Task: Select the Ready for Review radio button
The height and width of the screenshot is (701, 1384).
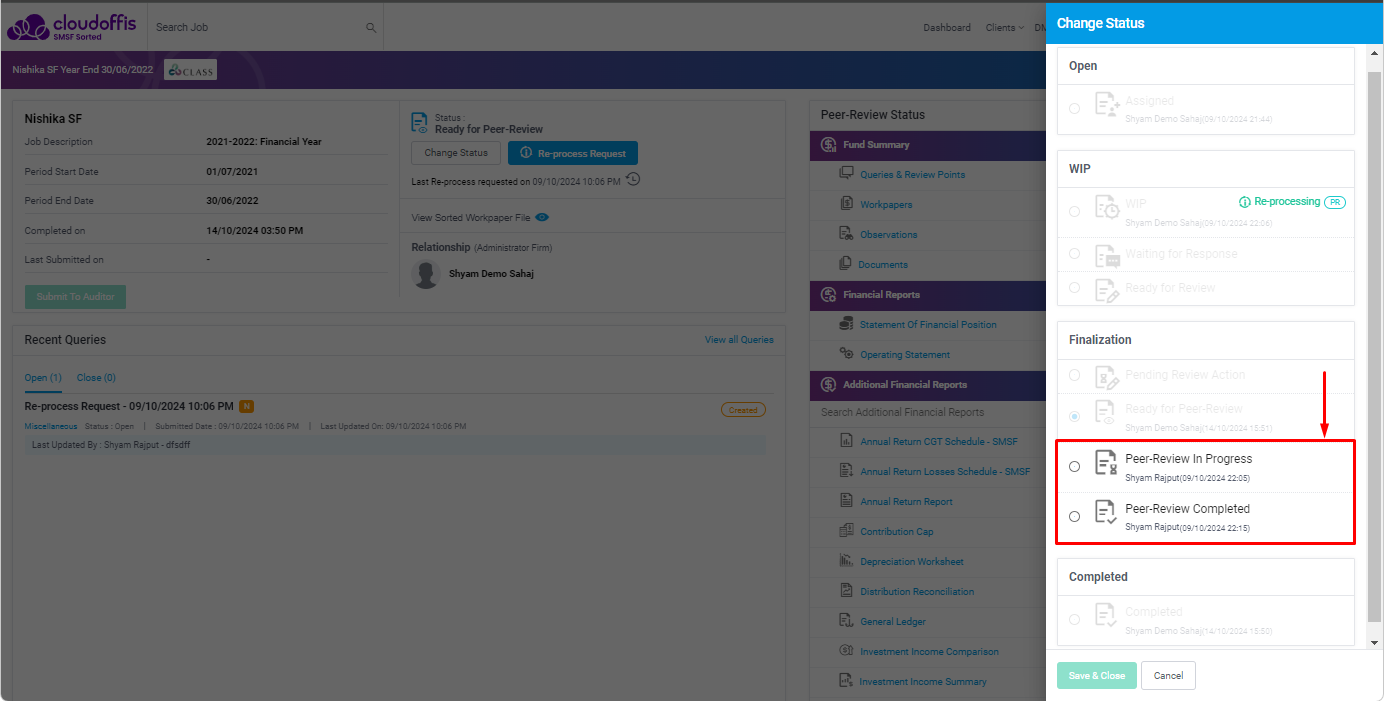Action: tap(1074, 288)
